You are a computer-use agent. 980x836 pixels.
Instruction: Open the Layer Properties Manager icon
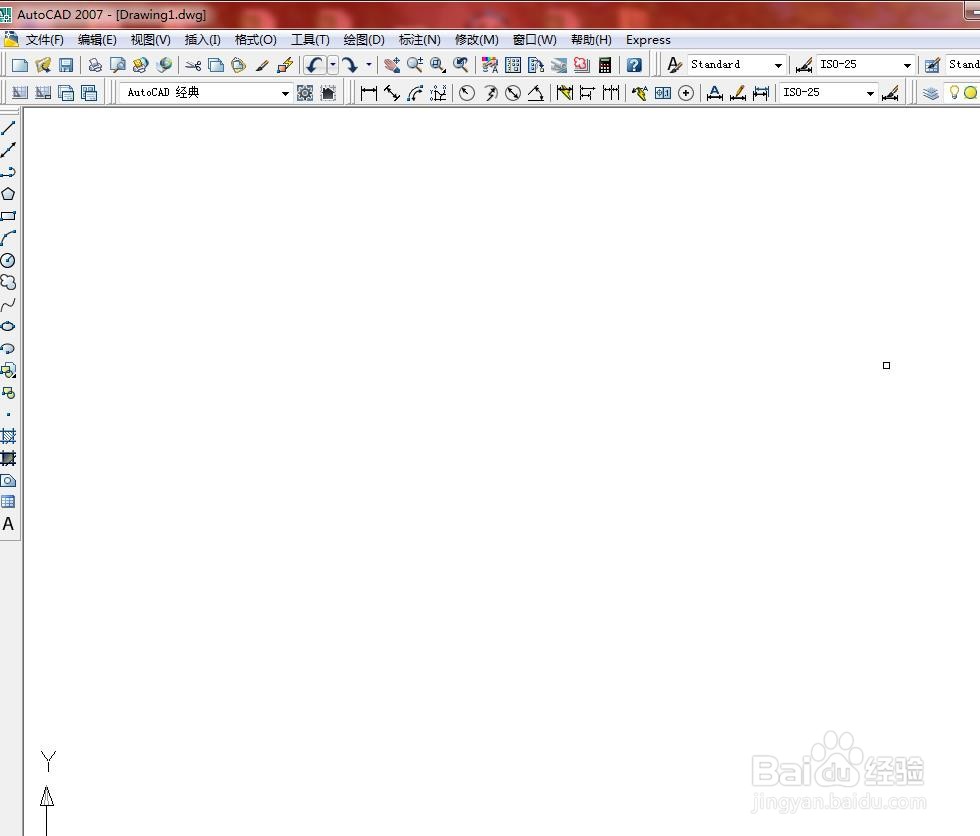931,93
